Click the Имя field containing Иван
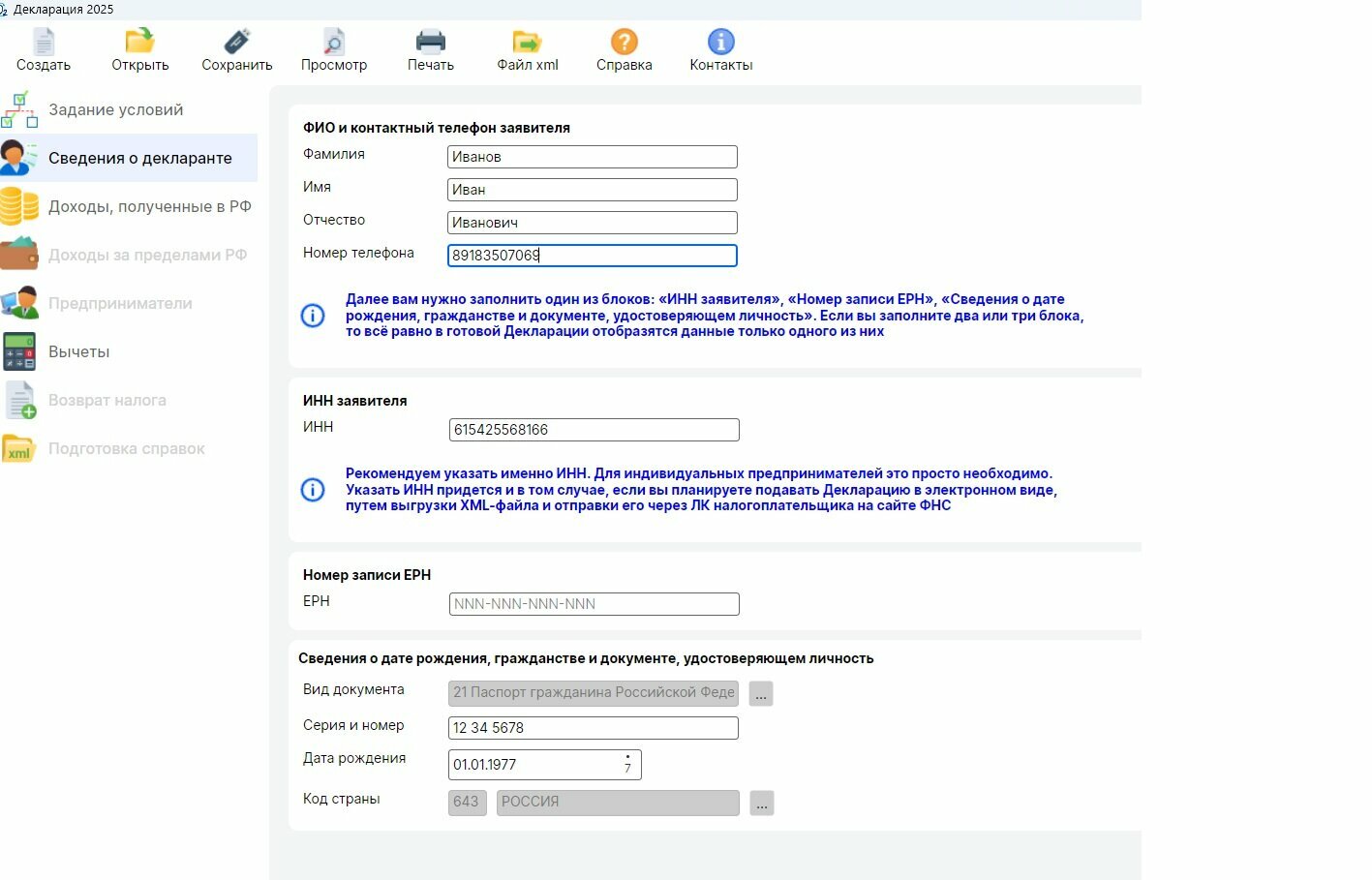This screenshot has height=880, width=1372. (x=593, y=190)
